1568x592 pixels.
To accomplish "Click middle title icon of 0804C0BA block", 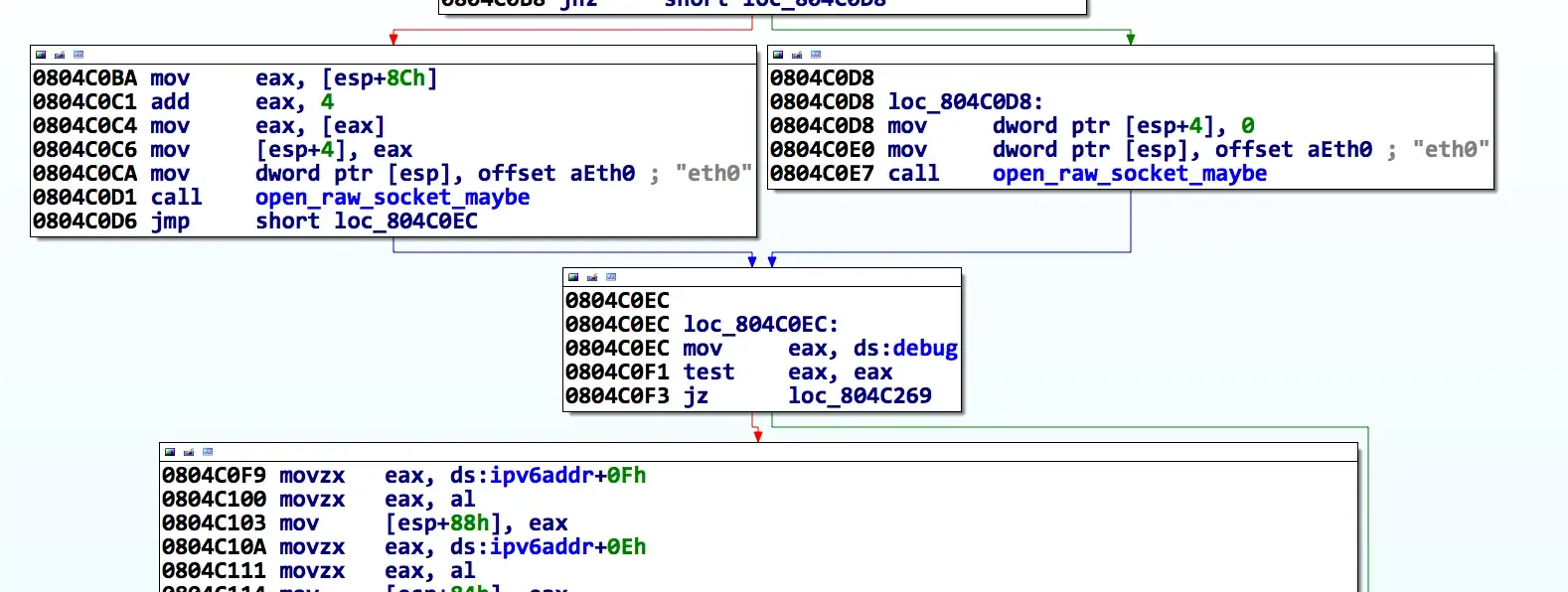I will 60,55.
